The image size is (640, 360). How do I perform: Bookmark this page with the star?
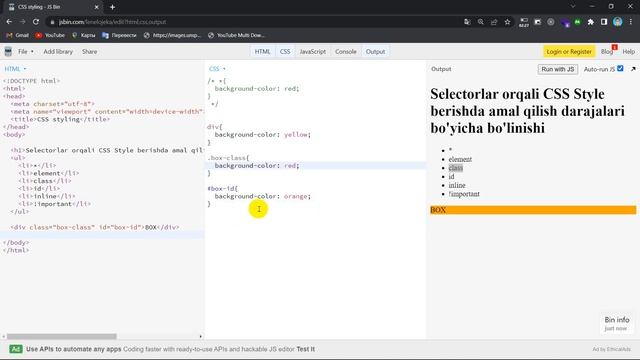point(507,22)
